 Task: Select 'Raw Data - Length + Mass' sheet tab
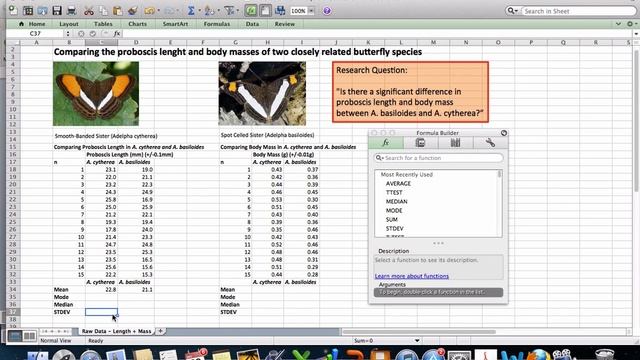tap(116, 331)
